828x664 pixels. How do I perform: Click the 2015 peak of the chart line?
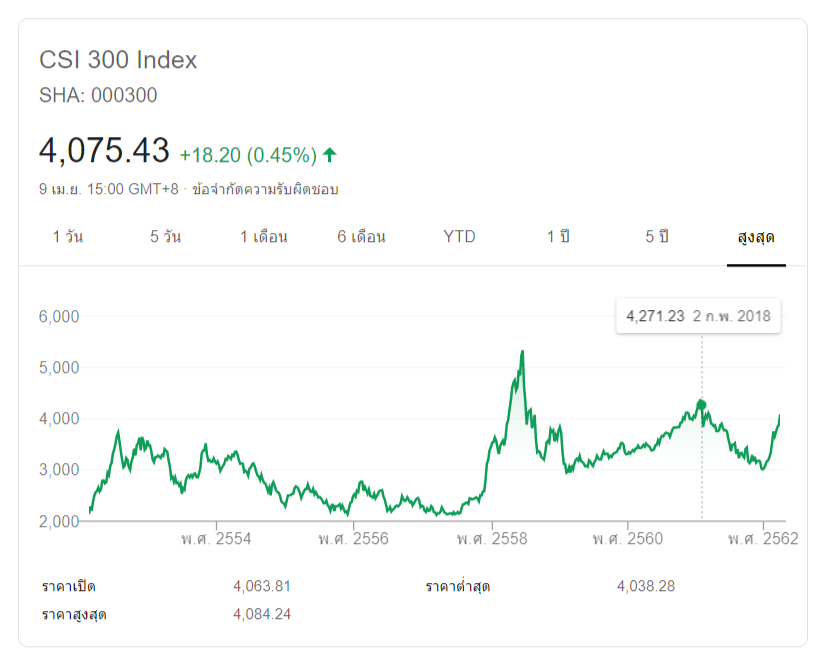coord(522,352)
